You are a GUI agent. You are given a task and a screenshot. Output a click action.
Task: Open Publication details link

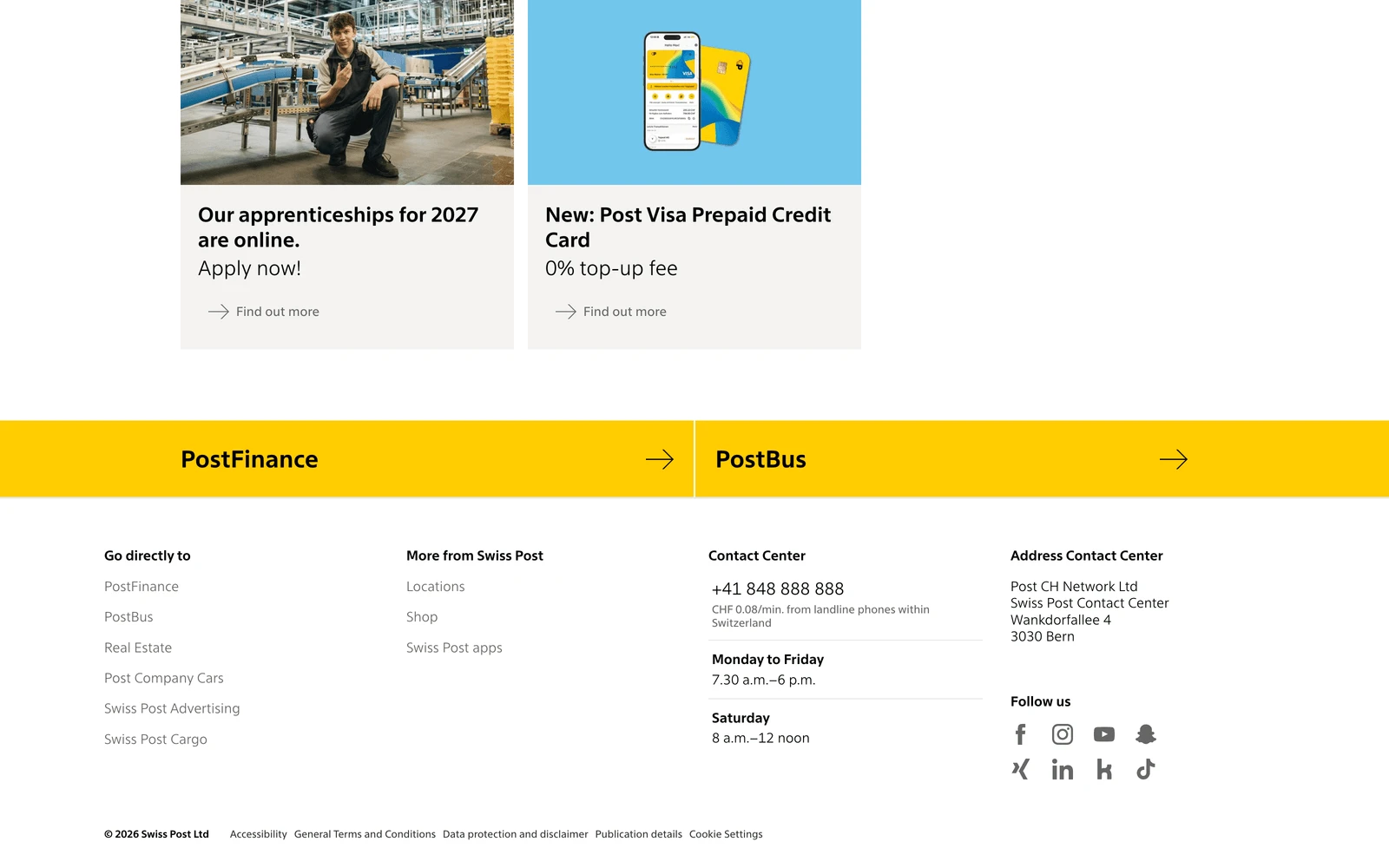[639, 834]
